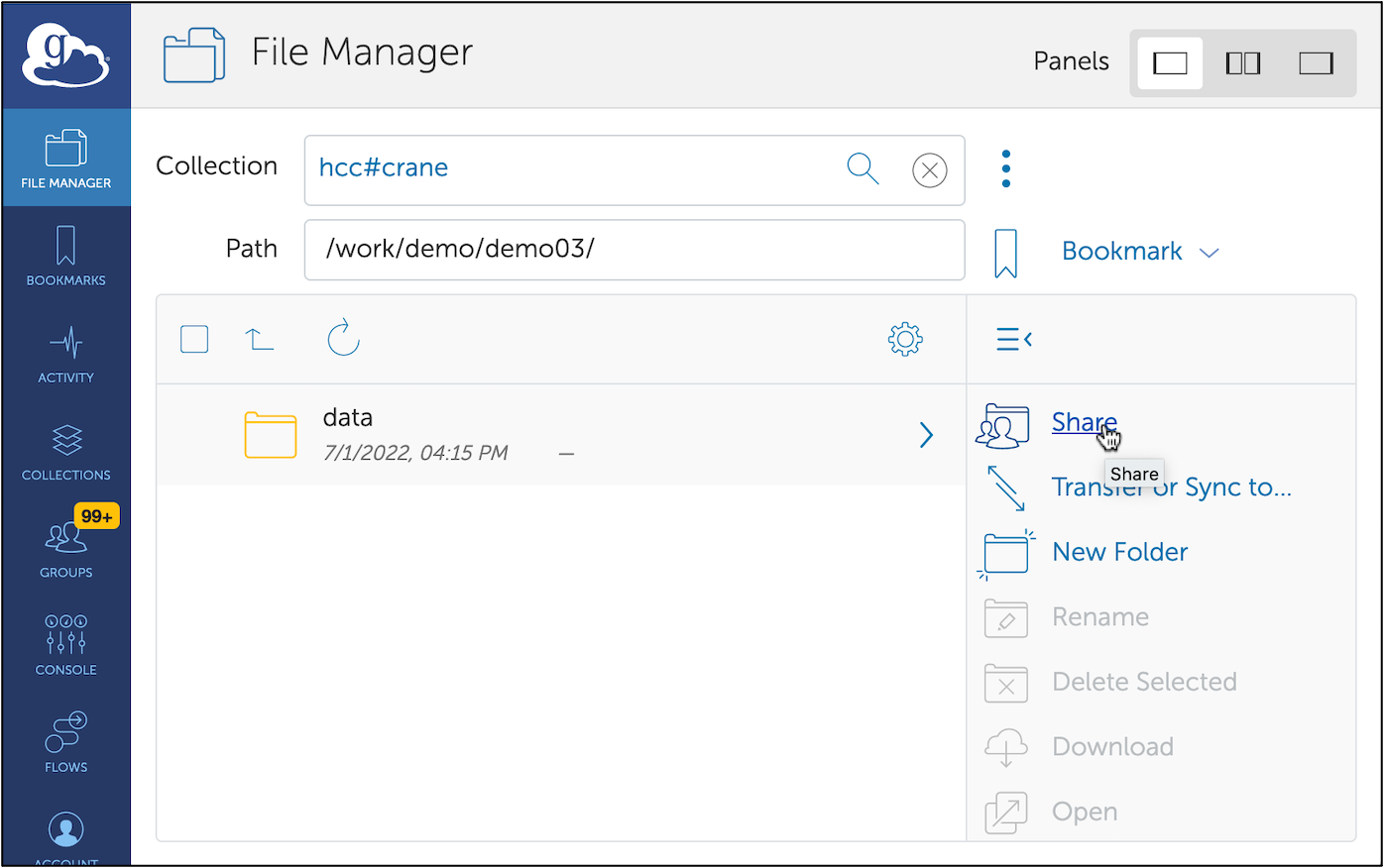Click the File Manager header folder icon

[x=194, y=54]
